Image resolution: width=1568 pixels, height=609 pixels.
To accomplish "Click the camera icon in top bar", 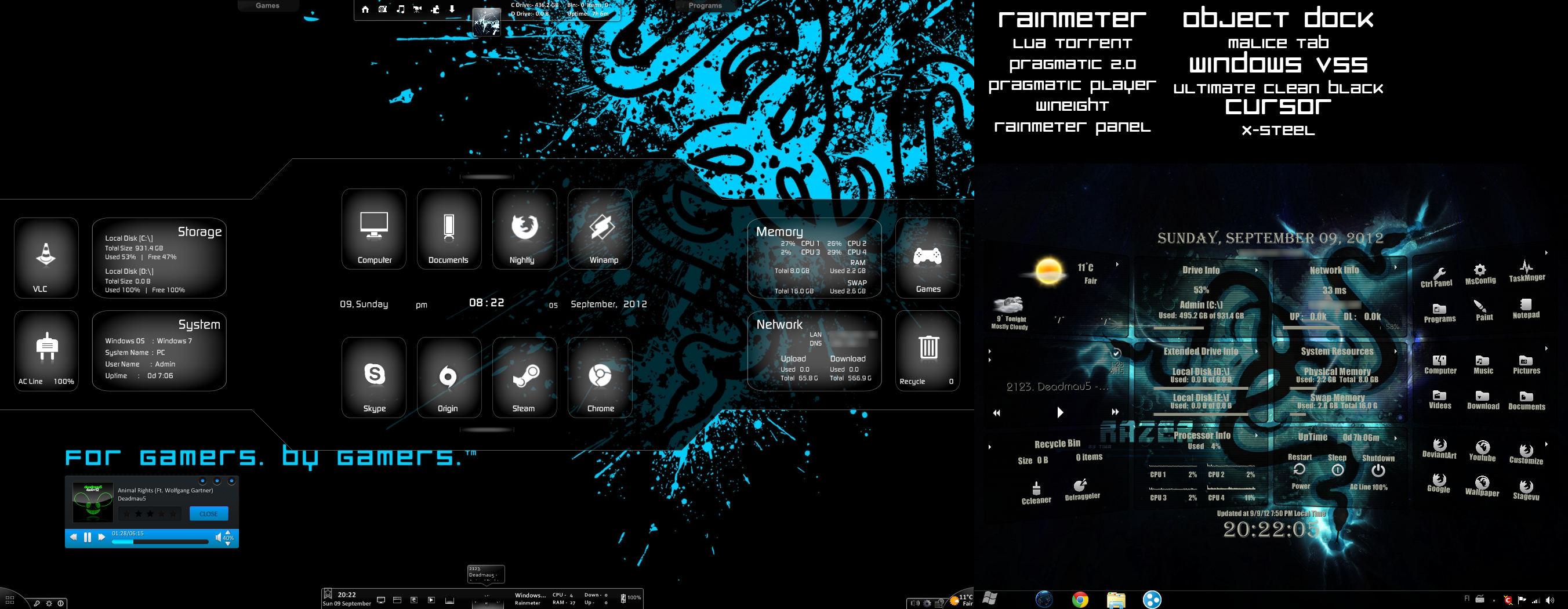I will tap(382, 9).
